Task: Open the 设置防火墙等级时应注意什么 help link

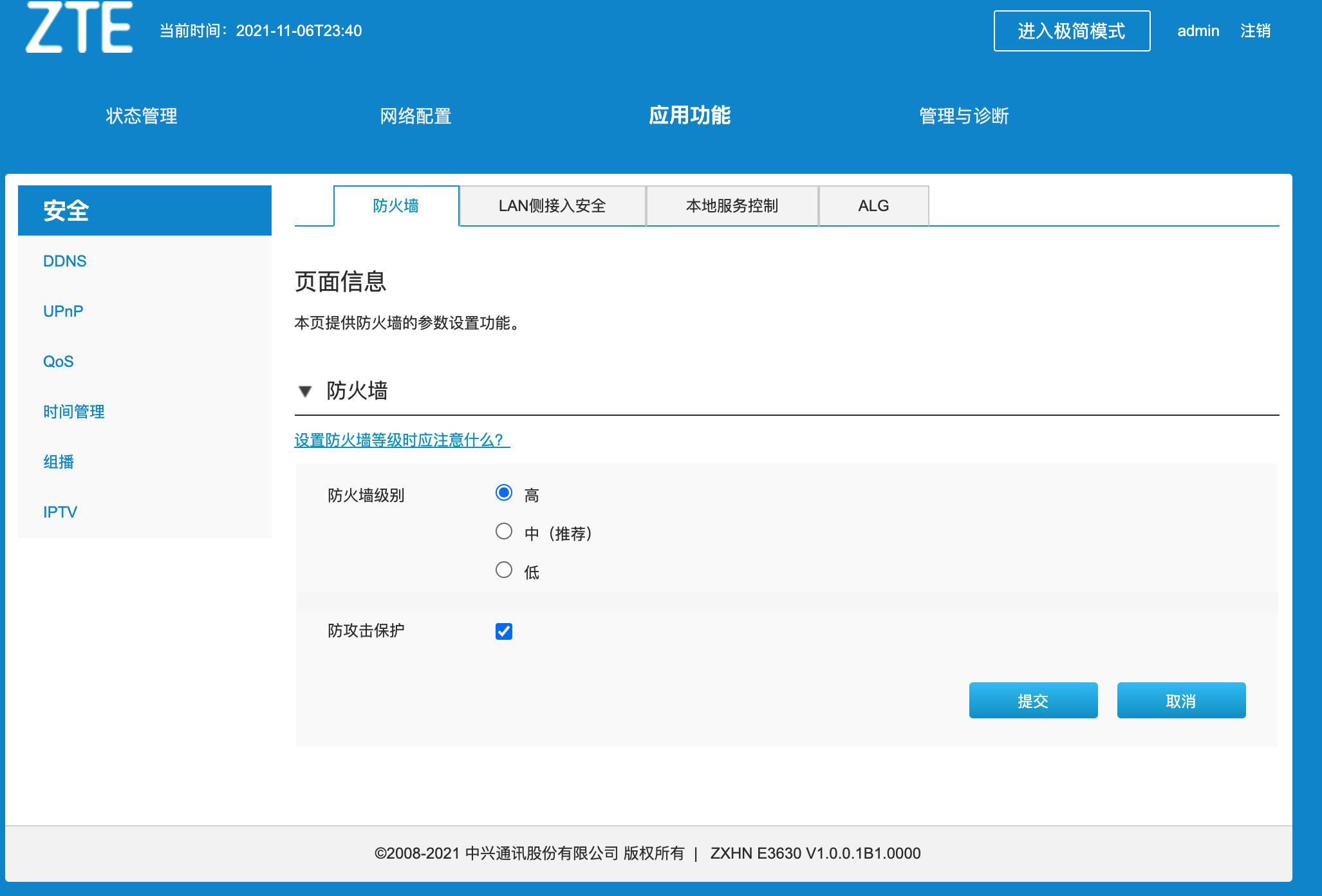Action: (399, 441)
